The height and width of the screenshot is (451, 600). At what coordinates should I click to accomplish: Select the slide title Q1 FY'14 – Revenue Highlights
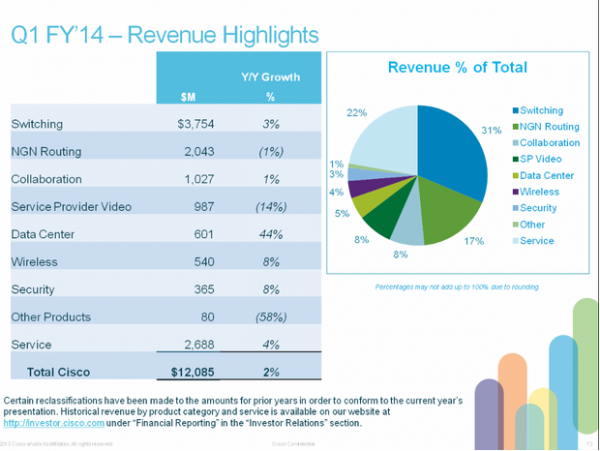point(165,35)
